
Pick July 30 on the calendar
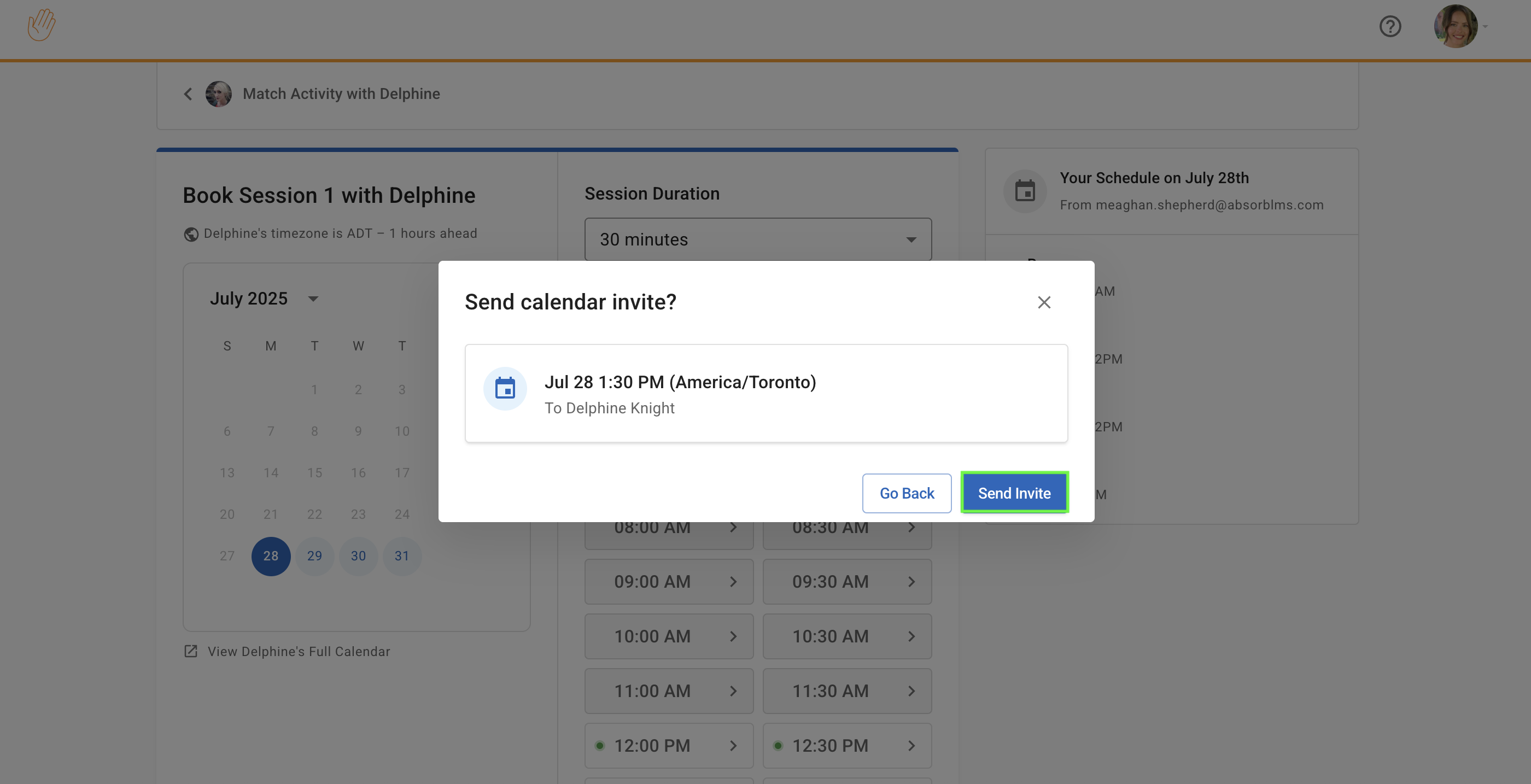coord(358,556)
